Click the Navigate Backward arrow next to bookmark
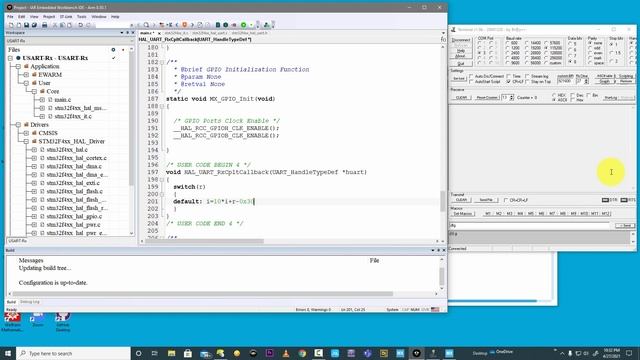The image size is (640, 360). pos(177,25)
